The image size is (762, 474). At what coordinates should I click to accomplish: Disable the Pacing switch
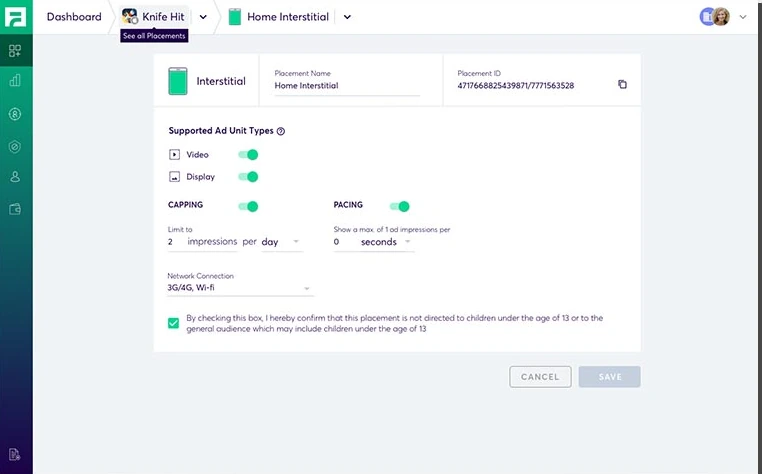click(x=400, y=207)
